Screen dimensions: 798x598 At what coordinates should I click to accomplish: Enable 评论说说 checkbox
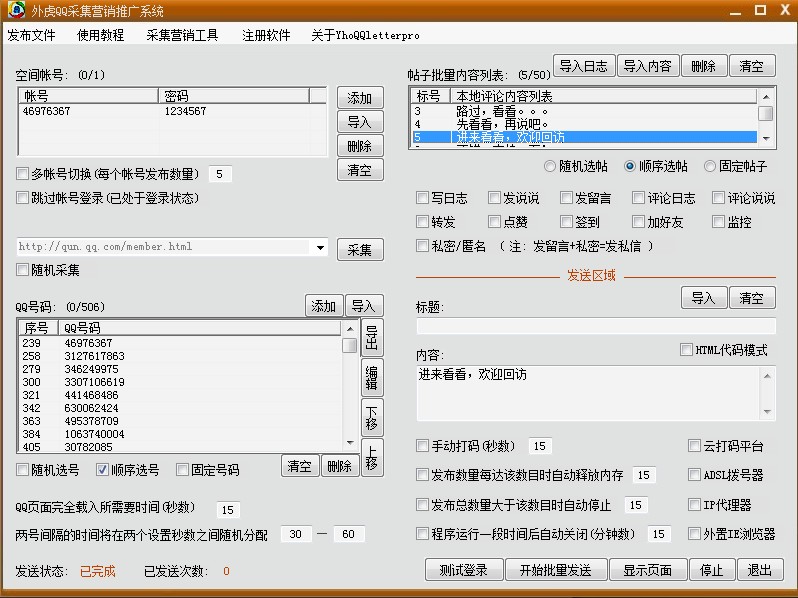point(718,197)
